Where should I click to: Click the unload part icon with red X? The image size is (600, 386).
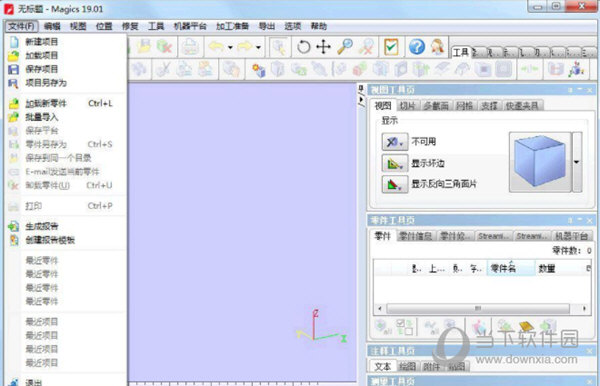tap(165, 47)
